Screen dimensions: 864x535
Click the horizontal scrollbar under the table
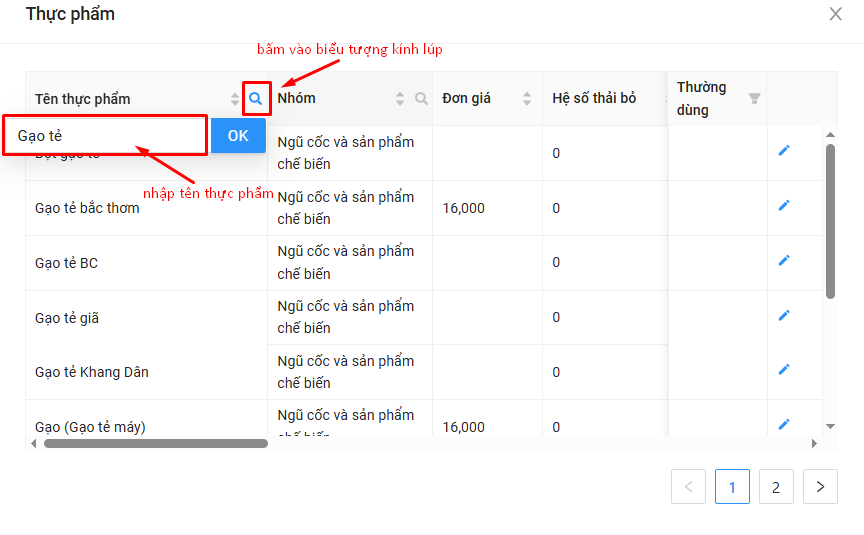155,443
